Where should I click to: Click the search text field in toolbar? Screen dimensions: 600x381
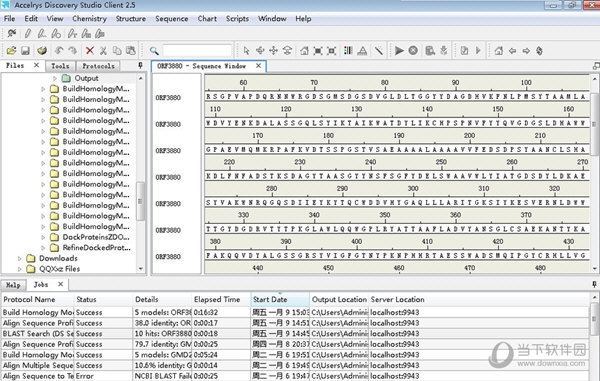[197, 51]
